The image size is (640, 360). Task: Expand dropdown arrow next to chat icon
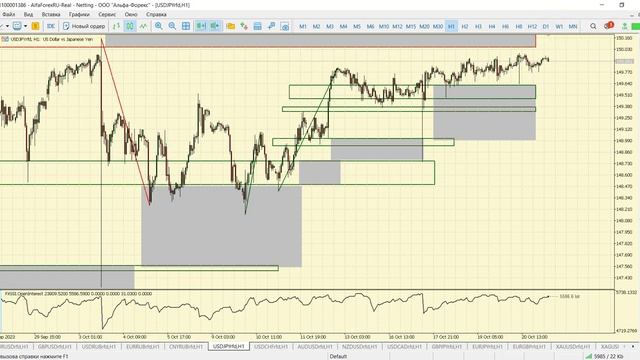pos(25,26)
